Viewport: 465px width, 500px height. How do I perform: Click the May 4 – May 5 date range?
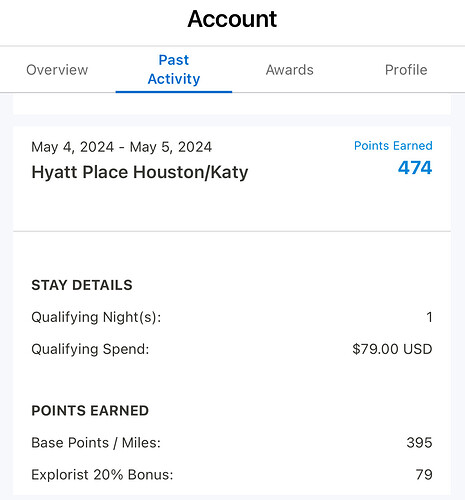122,147
